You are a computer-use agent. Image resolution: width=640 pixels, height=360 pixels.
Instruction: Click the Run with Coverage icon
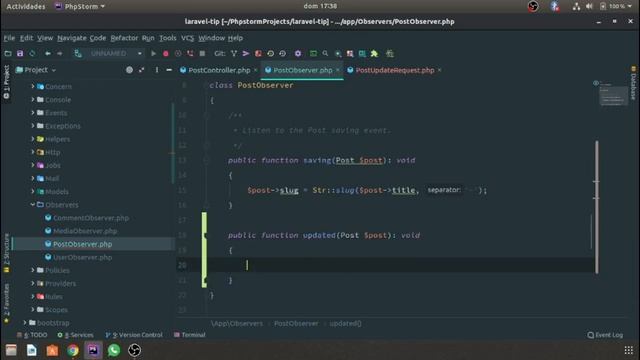click(x=178, y=53)
